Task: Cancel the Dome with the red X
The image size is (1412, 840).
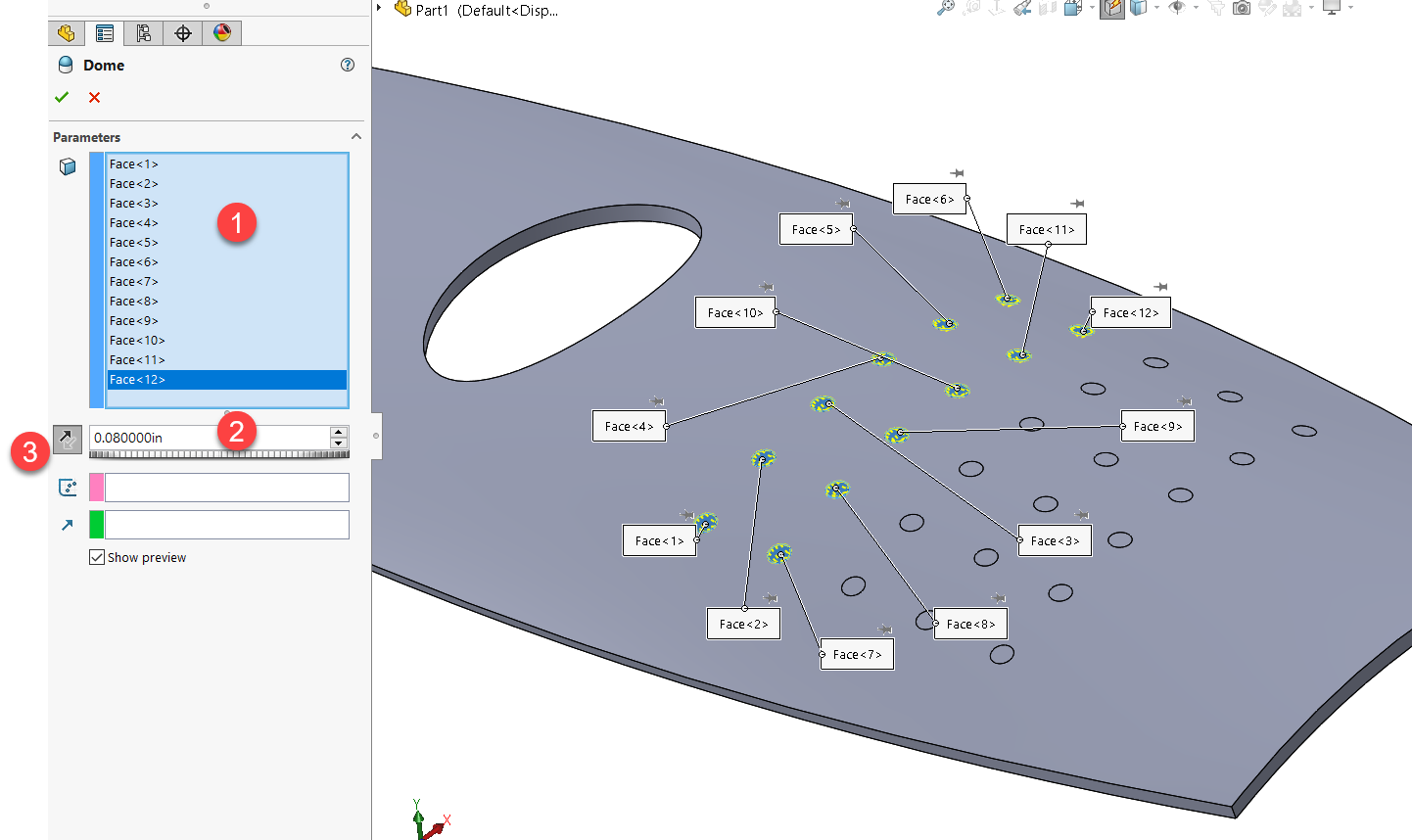Action: (95, 97)
